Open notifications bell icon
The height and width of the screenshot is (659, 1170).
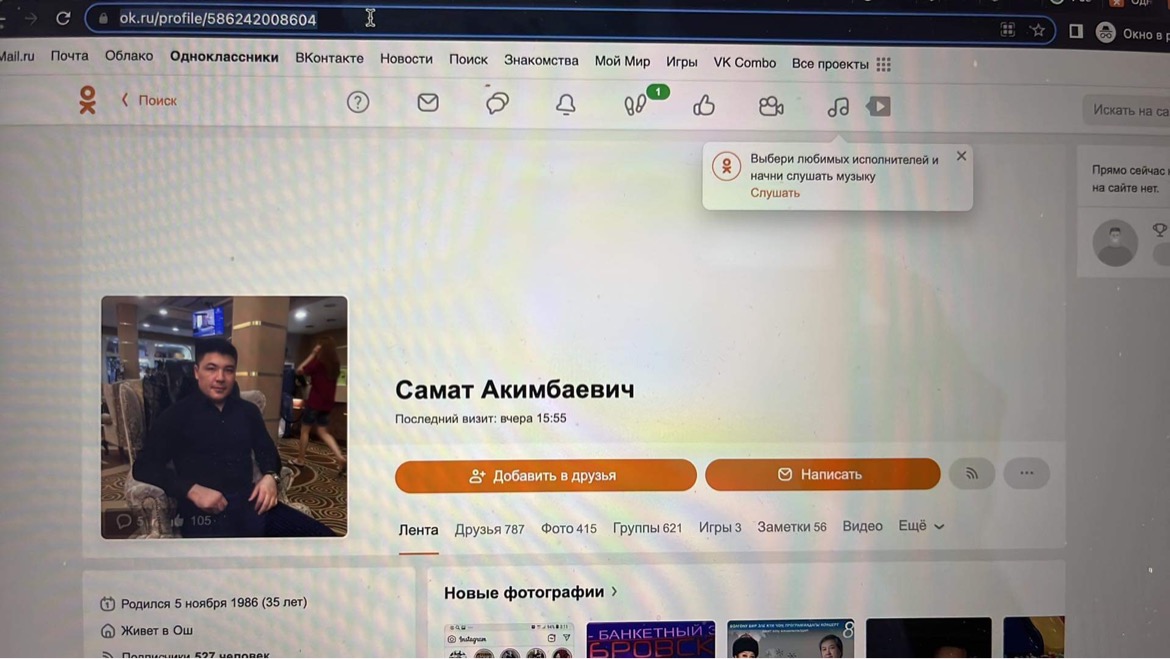coord(566,104)
